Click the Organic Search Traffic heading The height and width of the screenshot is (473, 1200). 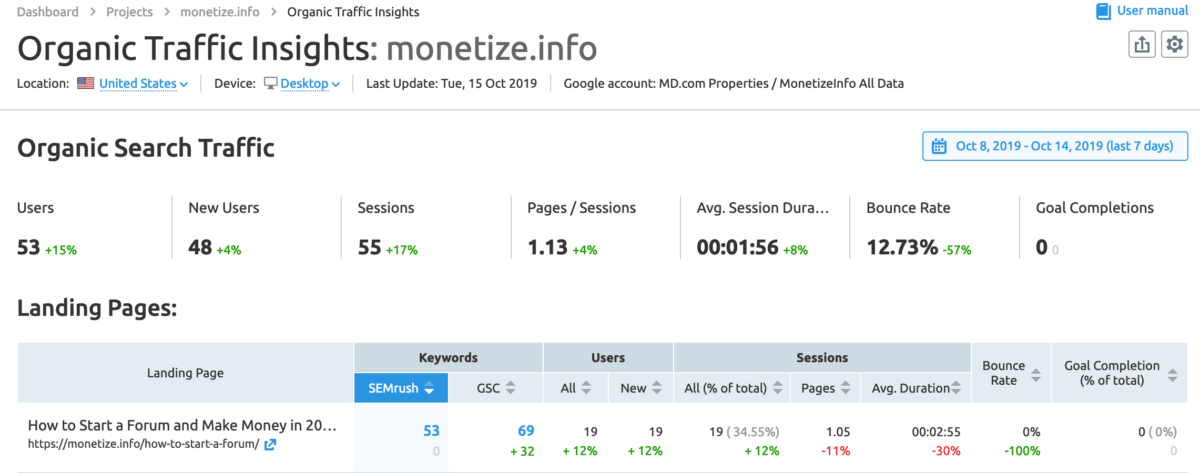click(x=146, y=149)
